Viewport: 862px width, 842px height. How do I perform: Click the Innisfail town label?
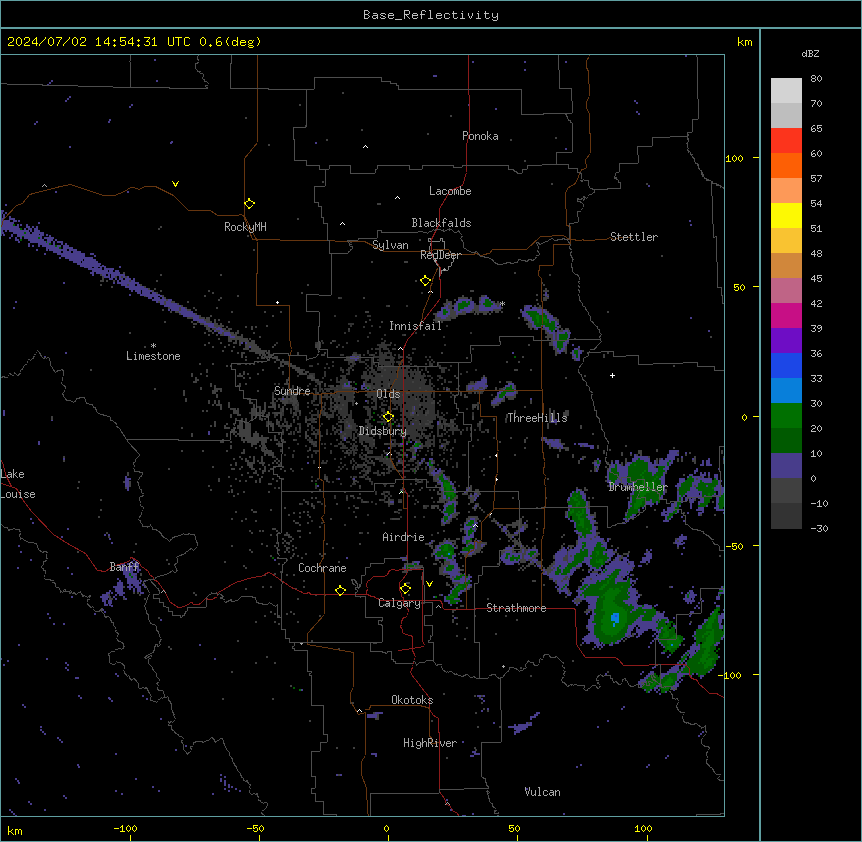coord(416,326)
